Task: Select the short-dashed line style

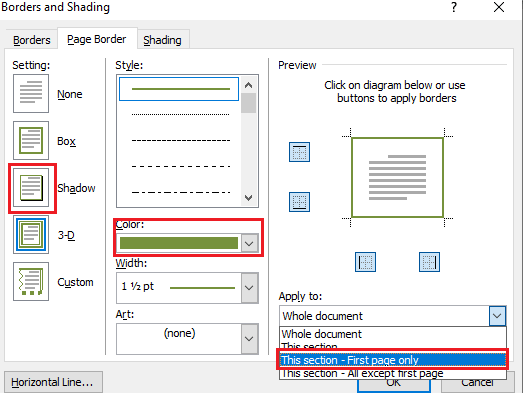Action: coord(180,140)
